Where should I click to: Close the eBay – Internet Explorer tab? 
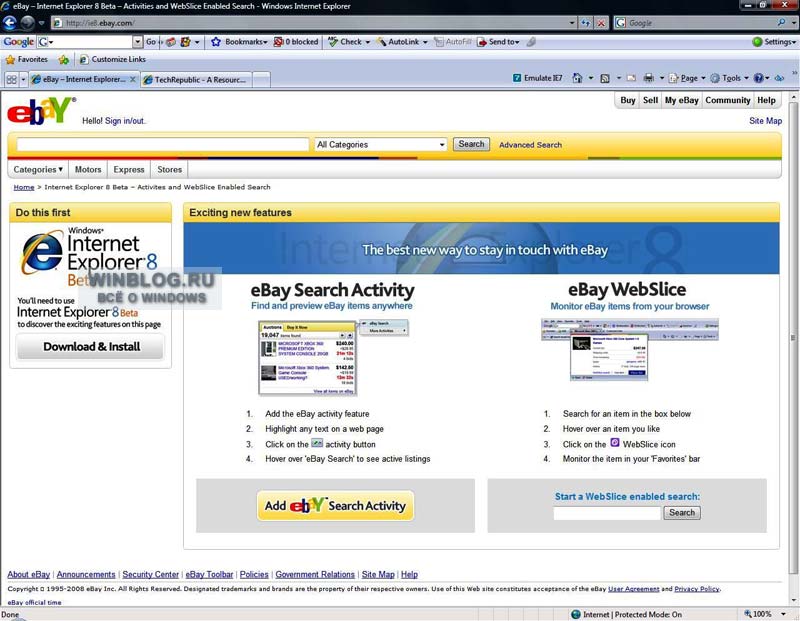tap(133, 79)
